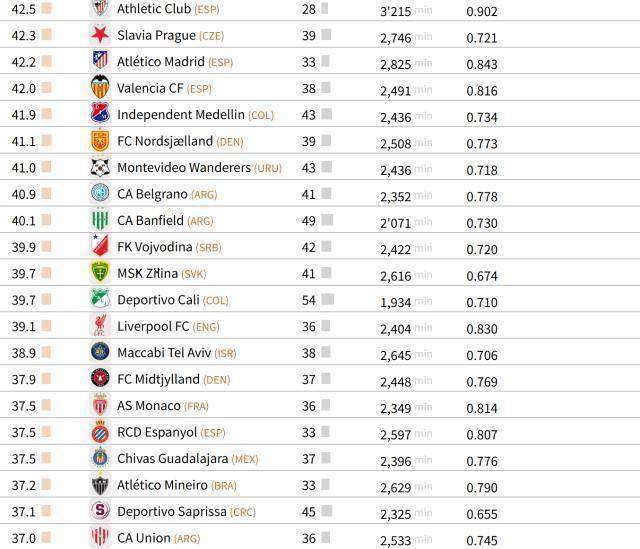
Task: Open the Deportivo Cali team link
Action: pyautogui.click(x=158, y=300)
